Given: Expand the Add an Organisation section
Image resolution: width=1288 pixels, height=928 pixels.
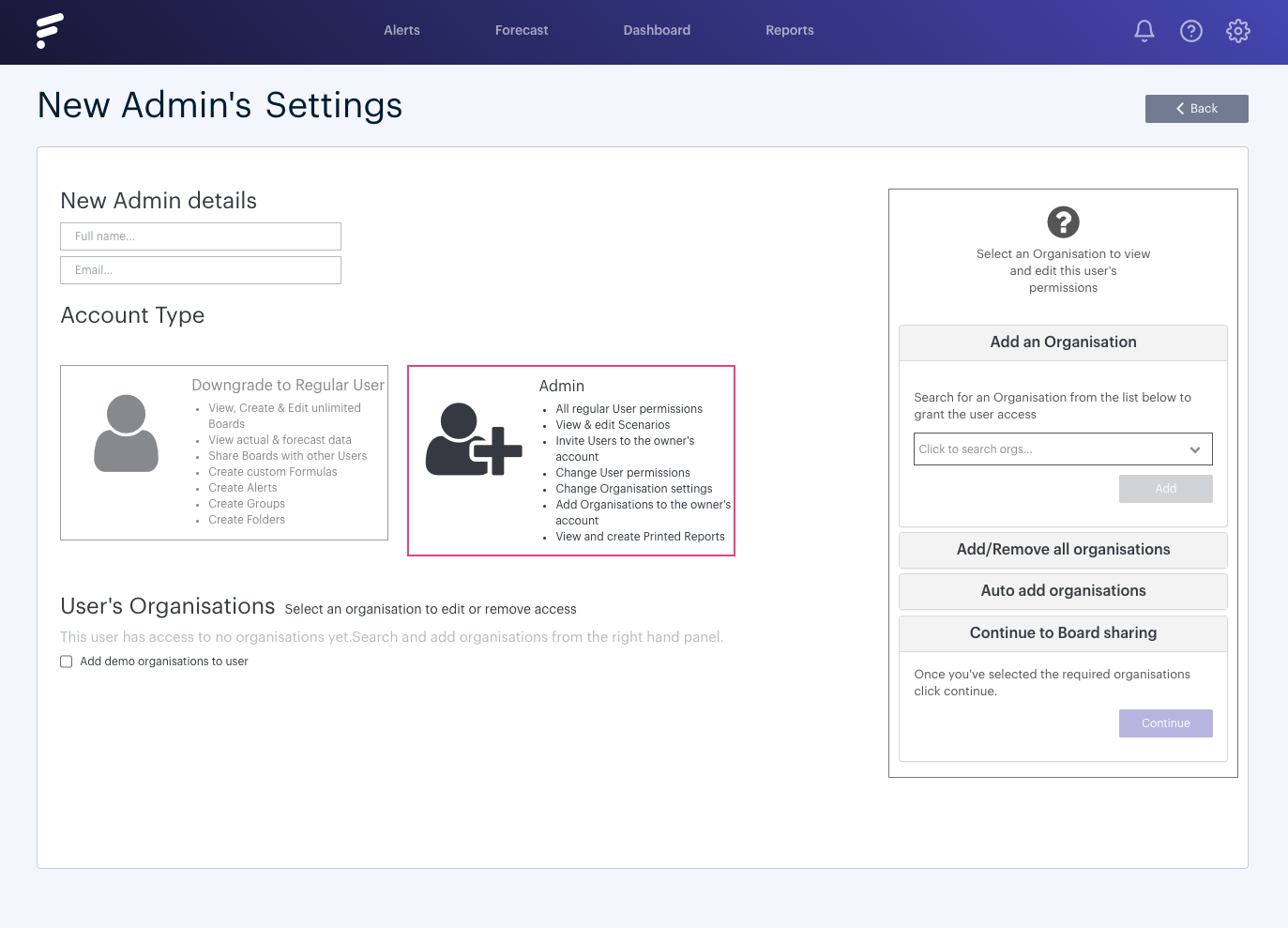Looking at the screenshot, I should (x=1063, y=342).
